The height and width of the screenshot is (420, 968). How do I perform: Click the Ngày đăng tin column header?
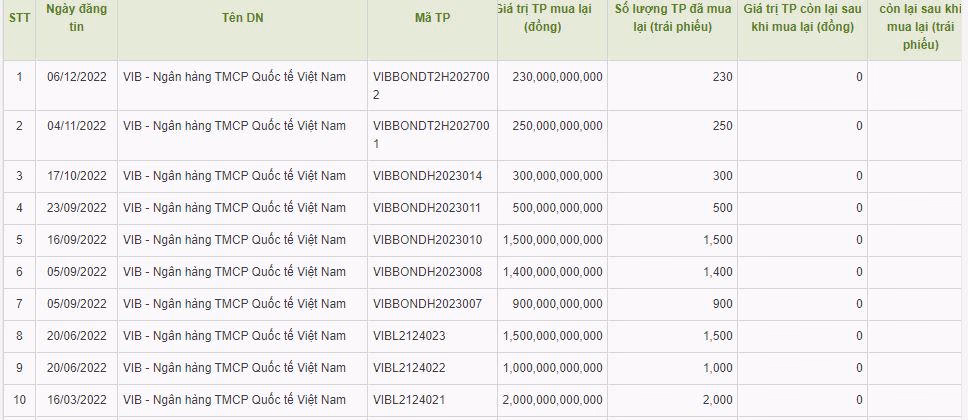coord(76,18)
